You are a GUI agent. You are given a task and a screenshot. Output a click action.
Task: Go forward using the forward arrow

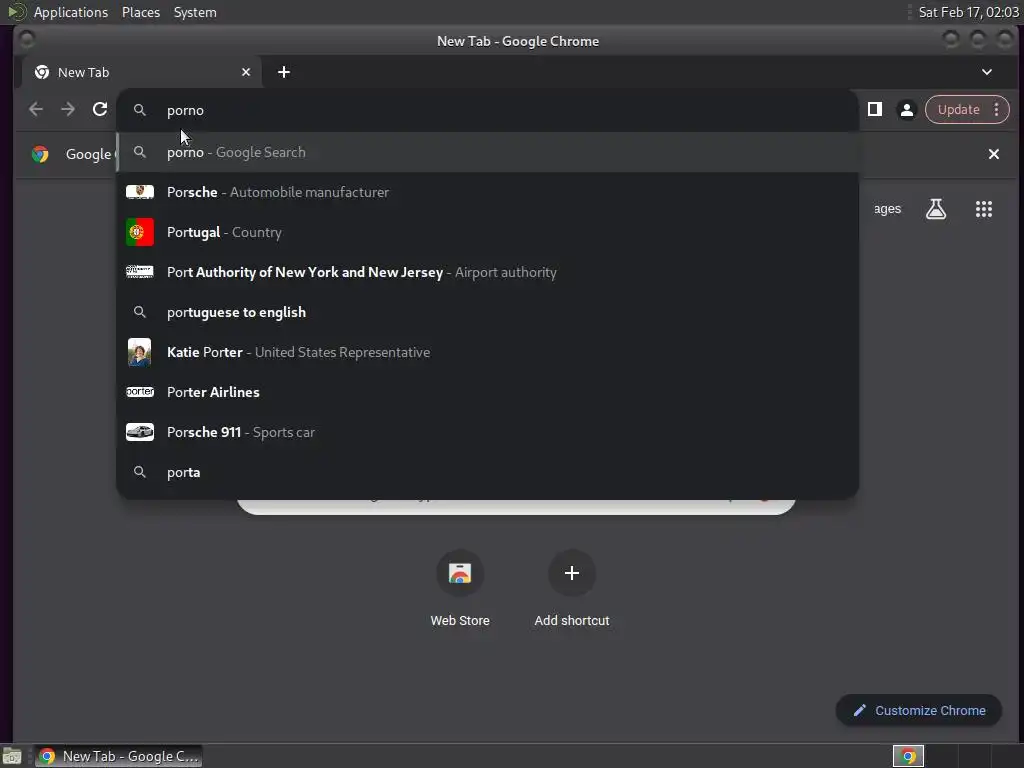pyautogui.click(x=68, y=109)
